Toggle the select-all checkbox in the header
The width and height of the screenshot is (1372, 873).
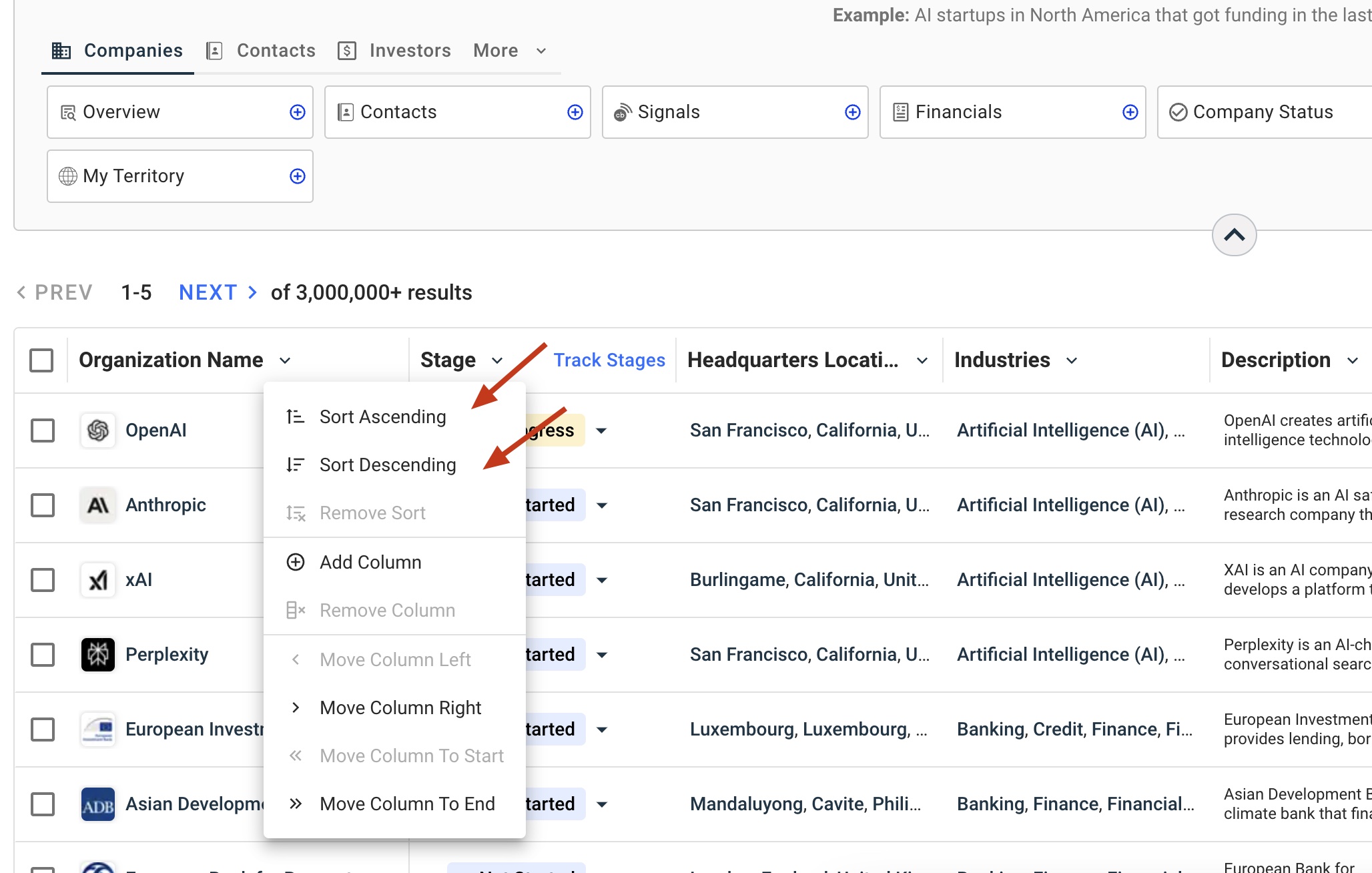coord(41,360)
